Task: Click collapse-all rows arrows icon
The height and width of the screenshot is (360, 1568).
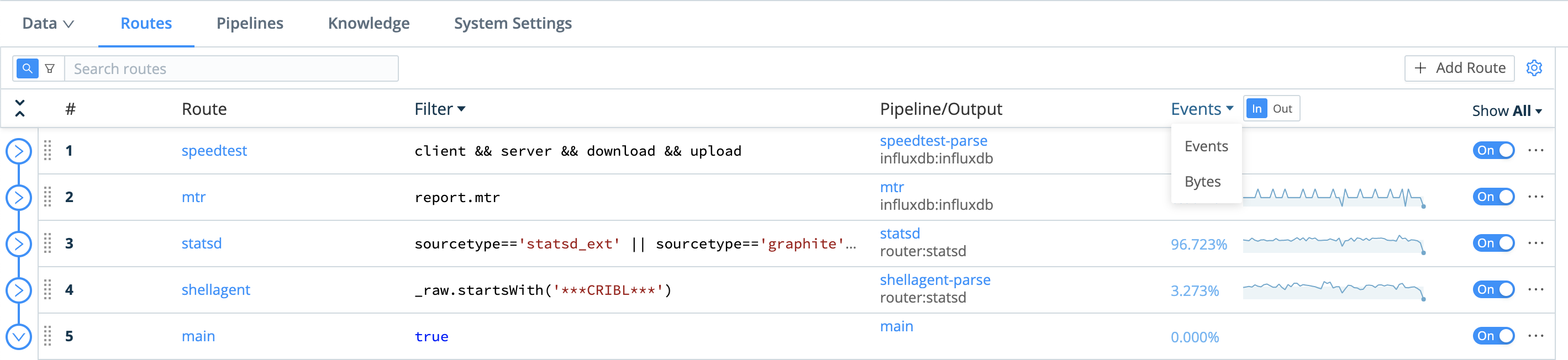Action: [19, 108]
